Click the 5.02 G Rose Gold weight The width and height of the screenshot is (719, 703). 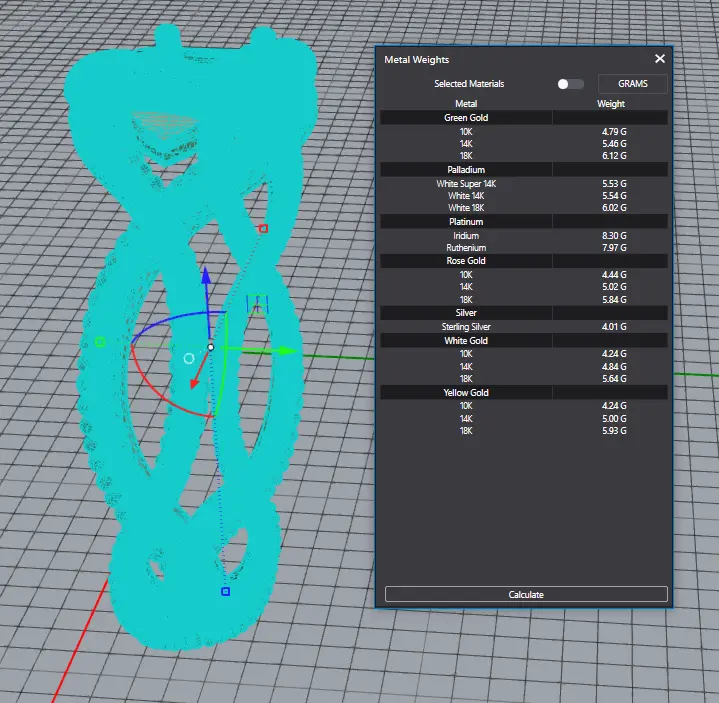click(614, 287)
